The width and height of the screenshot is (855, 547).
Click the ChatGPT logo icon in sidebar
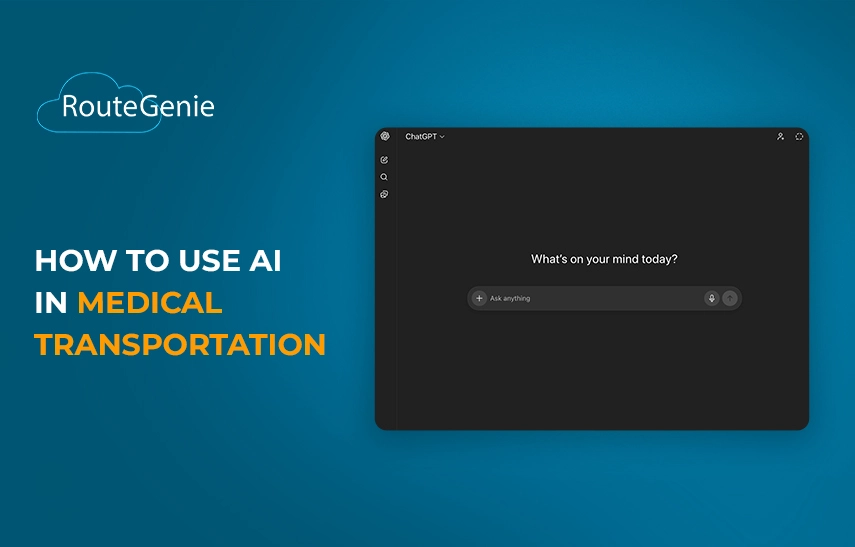385,136
